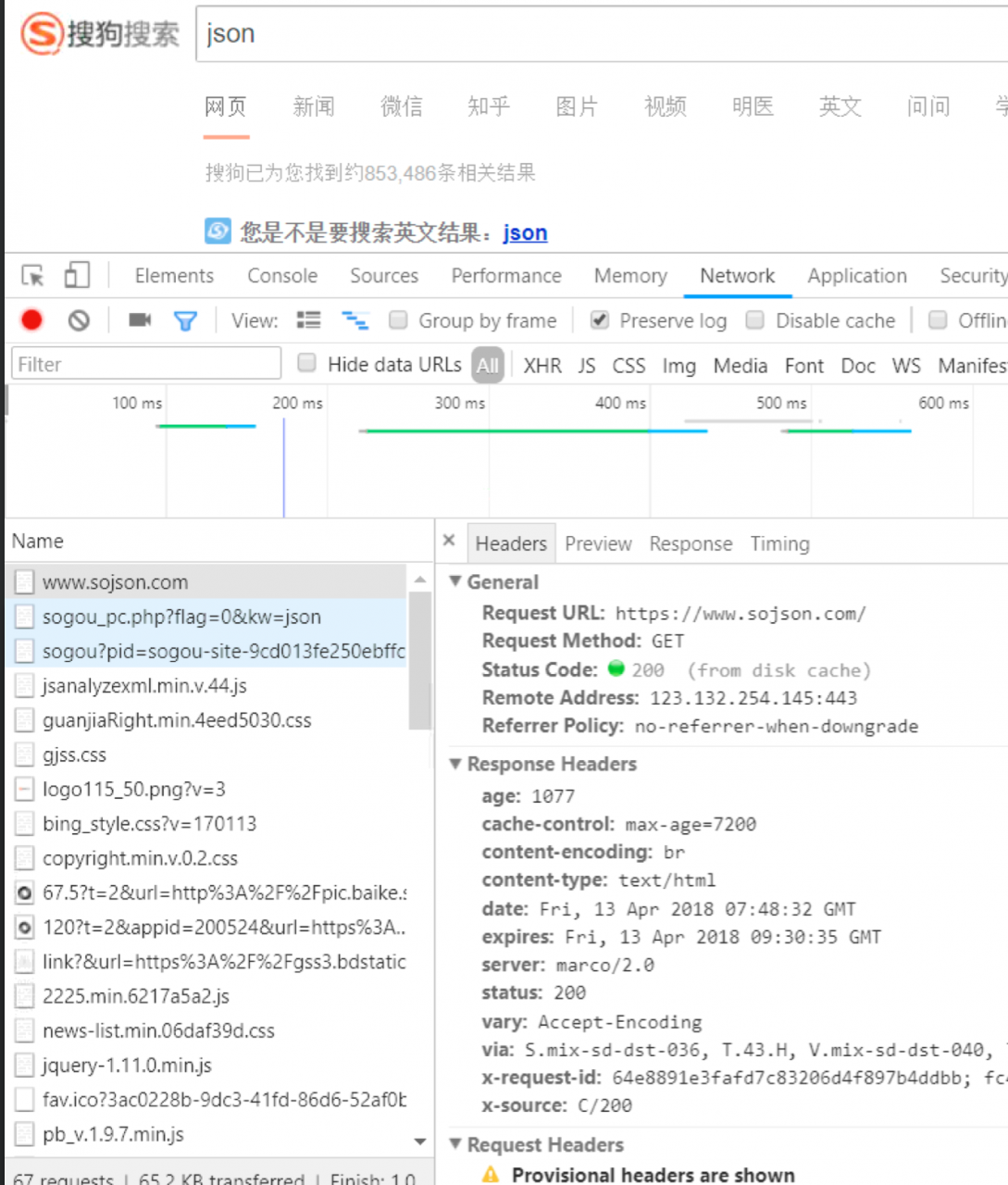
Task: Click the file icon beside jsanalyzexml.min.v.44.js
Action: [x=25, y=686]
